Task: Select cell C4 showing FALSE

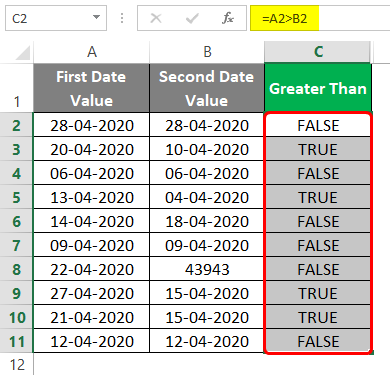Action: pyautogui.click(x=318, y=173)
